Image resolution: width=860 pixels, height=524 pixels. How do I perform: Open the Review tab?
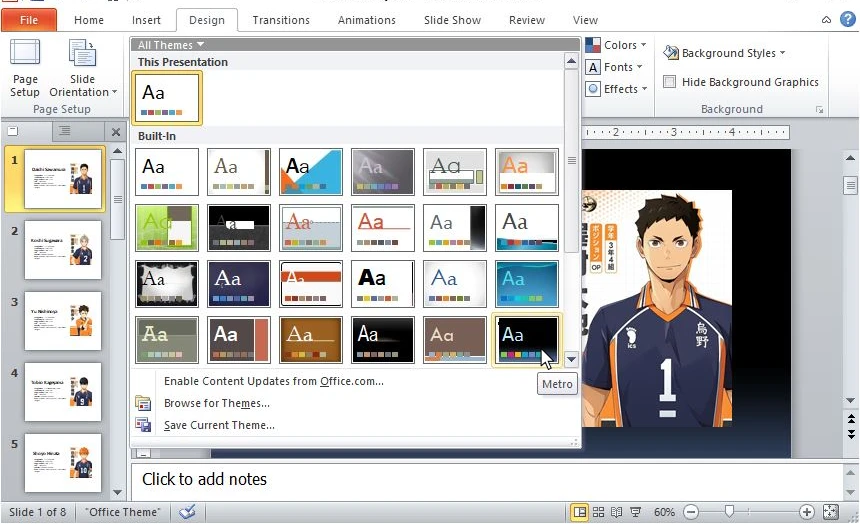point(527,20)
